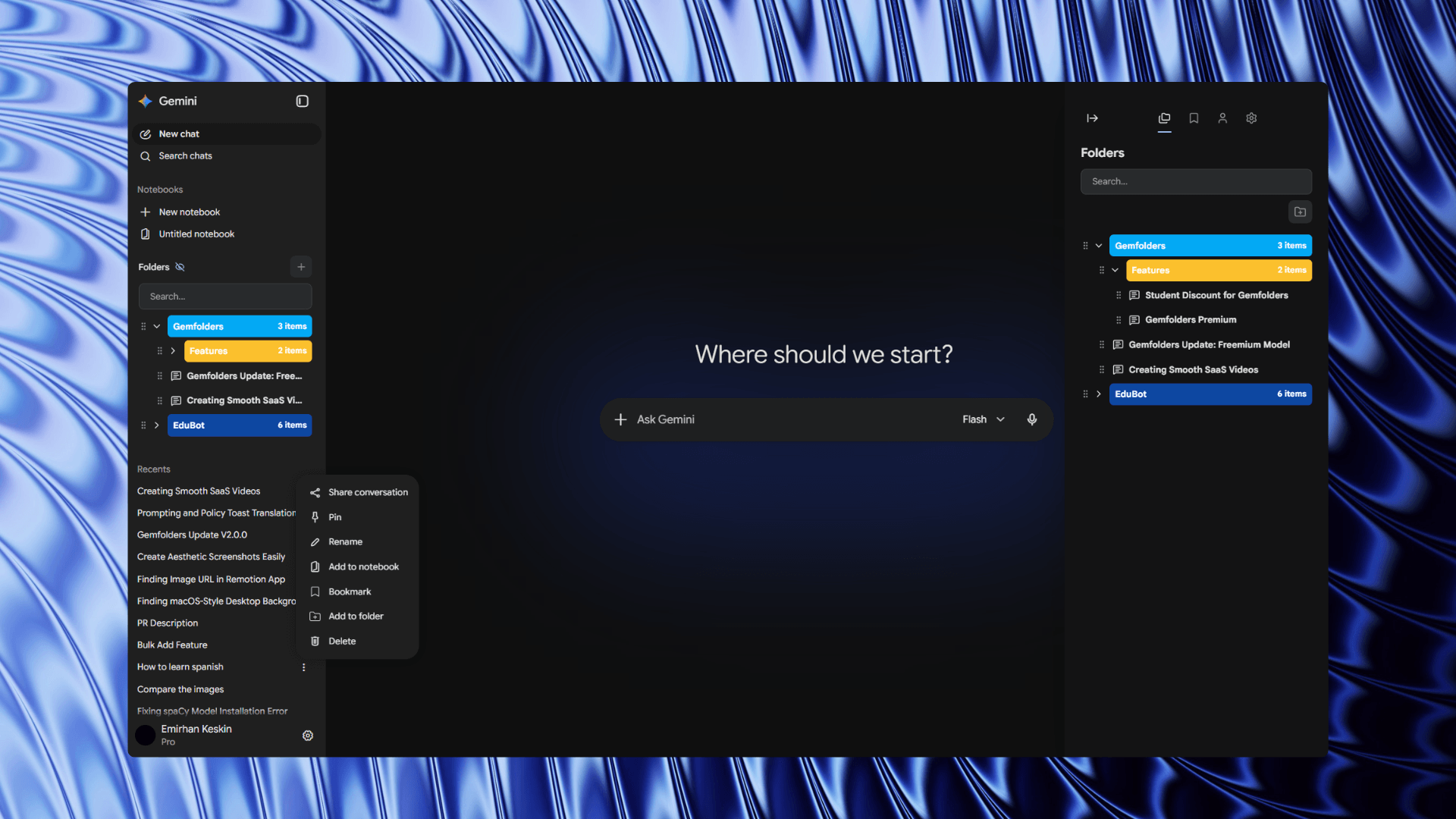Viewport: 1456px width, 819px height.
Task: Activate the microphone voice input icon
Action: point(1032,419)
